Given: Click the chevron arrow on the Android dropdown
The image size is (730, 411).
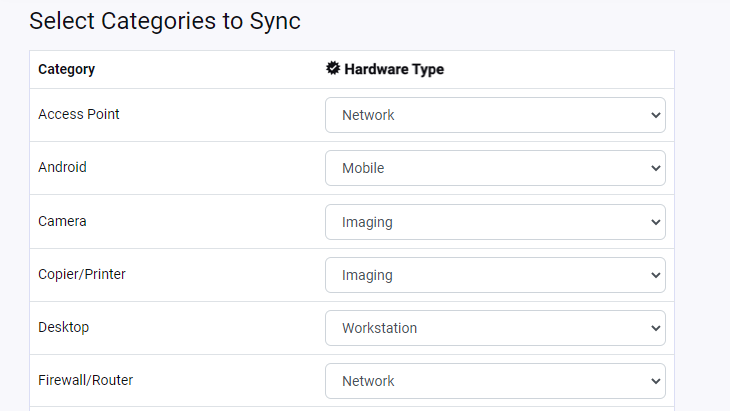Looking at the screenshot, I should tap(656, 168).
